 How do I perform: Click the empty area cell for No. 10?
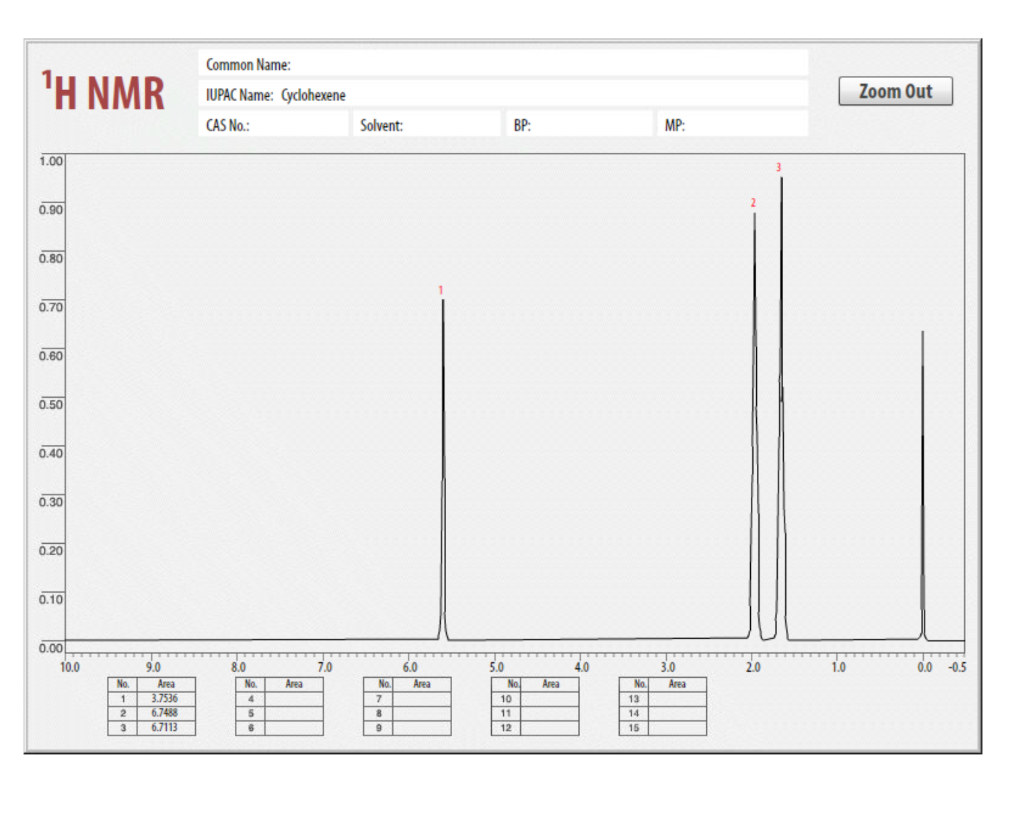550,699
